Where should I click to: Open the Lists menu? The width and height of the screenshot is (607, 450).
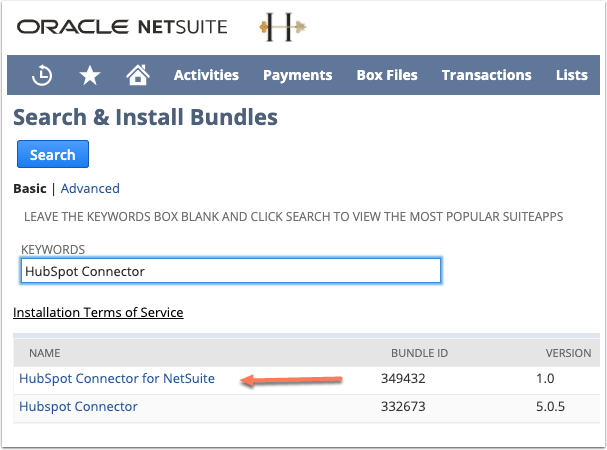[572, 75]
